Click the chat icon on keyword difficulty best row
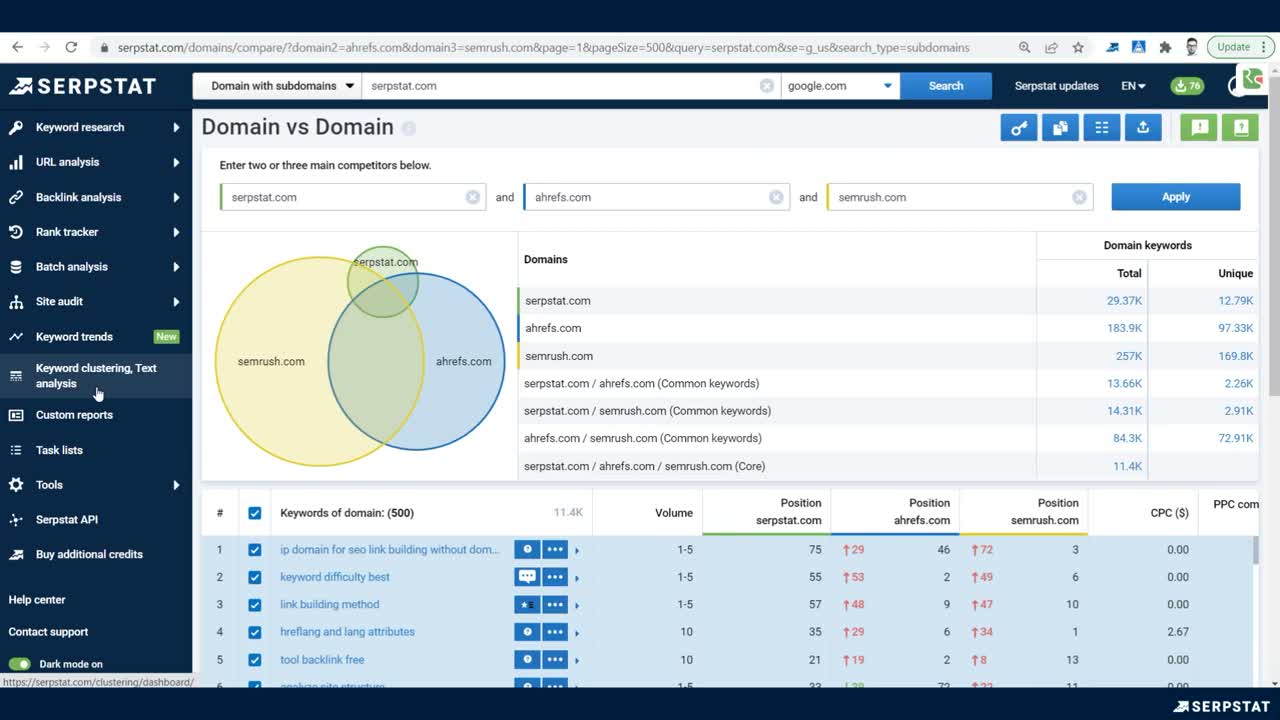Image resolution: width=1280 pixels, height=720 pixels. coord(527,577)
